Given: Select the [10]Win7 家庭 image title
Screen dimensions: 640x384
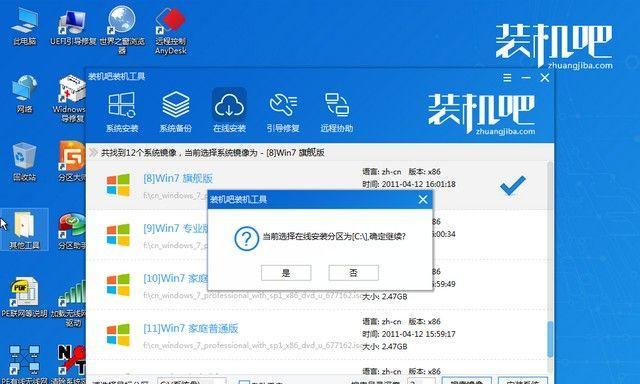Looking at the screenshot, I should 176,278.
